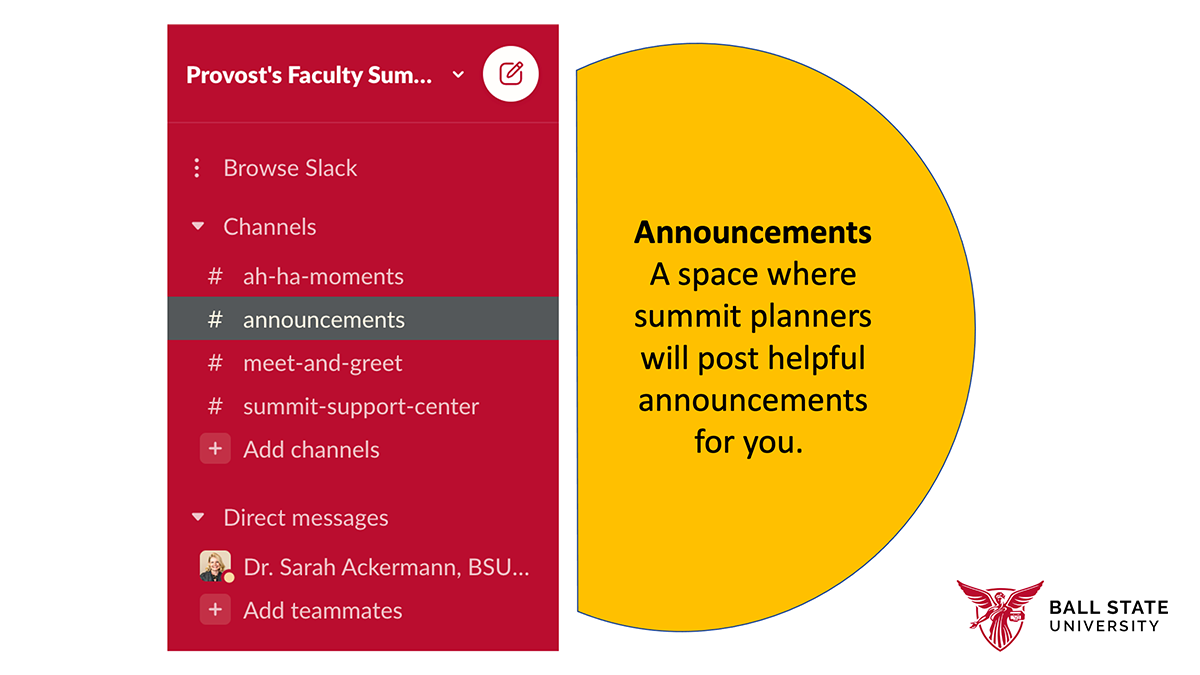Collapse the Channels section triangle
The height and width of the screenshot is (675, 1200).
(x=198, y=227)
